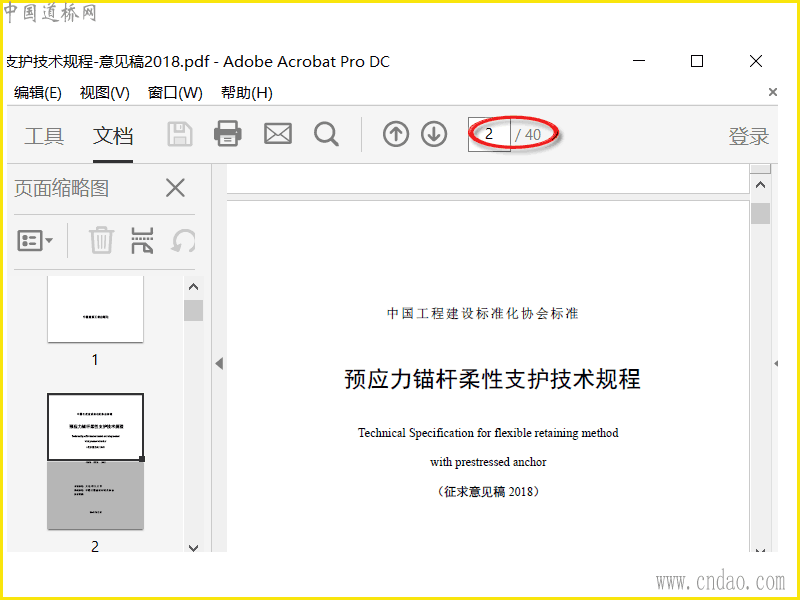The width and height of the screenshot is (800, 600).
Task: Switch to the Document (文档) tab
Action: pos(113,136)
